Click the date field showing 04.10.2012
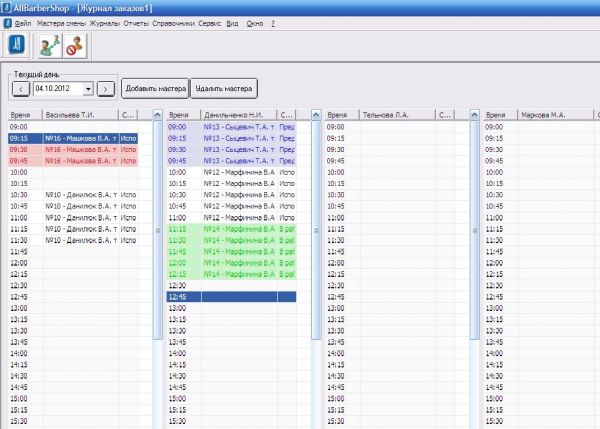This screenshot has width=600, height=429. tap(57, 89)
